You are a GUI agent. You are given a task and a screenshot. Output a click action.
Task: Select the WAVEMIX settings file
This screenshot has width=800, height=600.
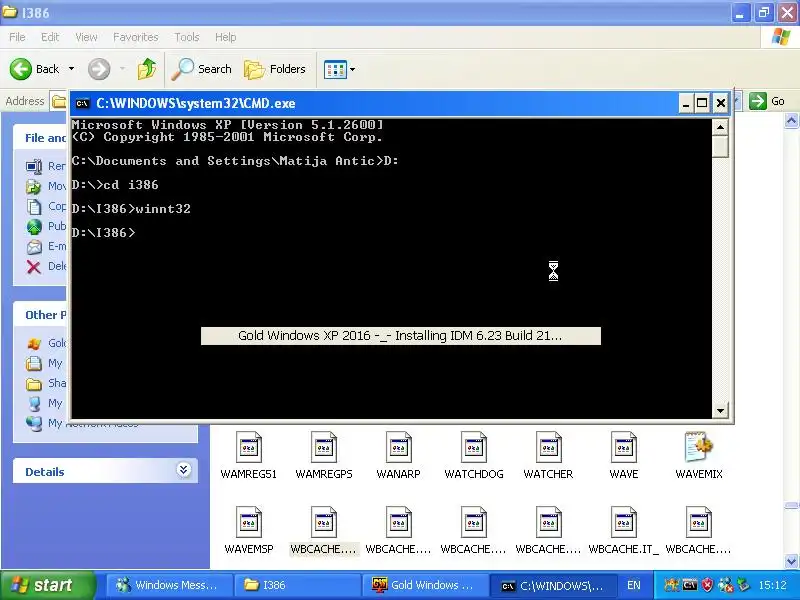[x=698, y=455]
